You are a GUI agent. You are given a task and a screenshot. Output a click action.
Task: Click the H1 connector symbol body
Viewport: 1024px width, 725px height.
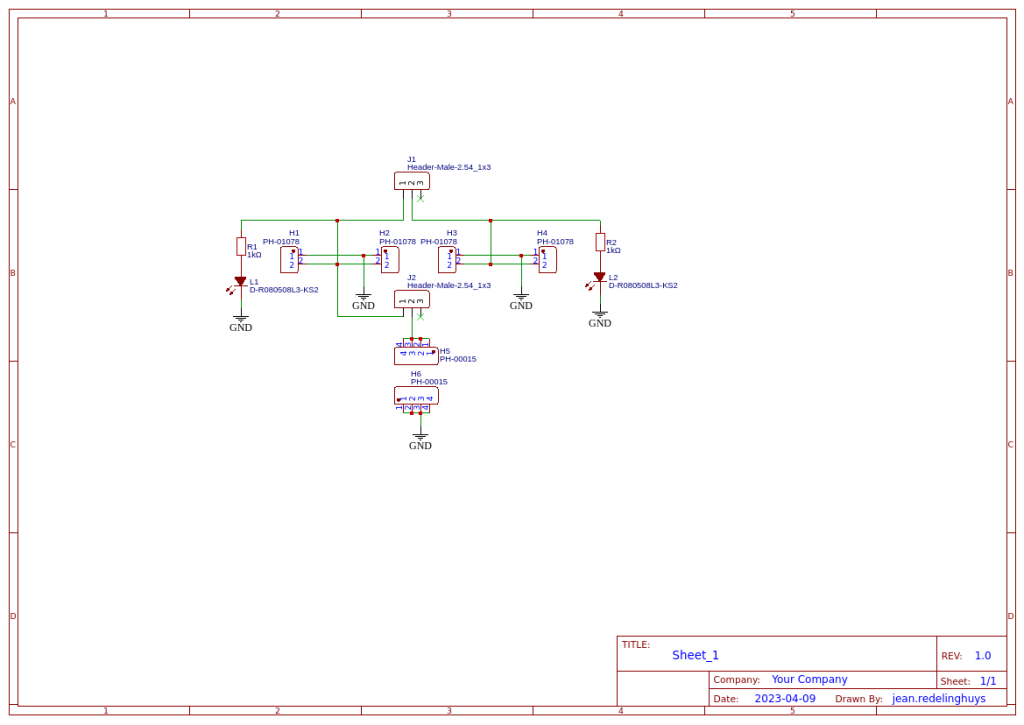pos(289,260)
